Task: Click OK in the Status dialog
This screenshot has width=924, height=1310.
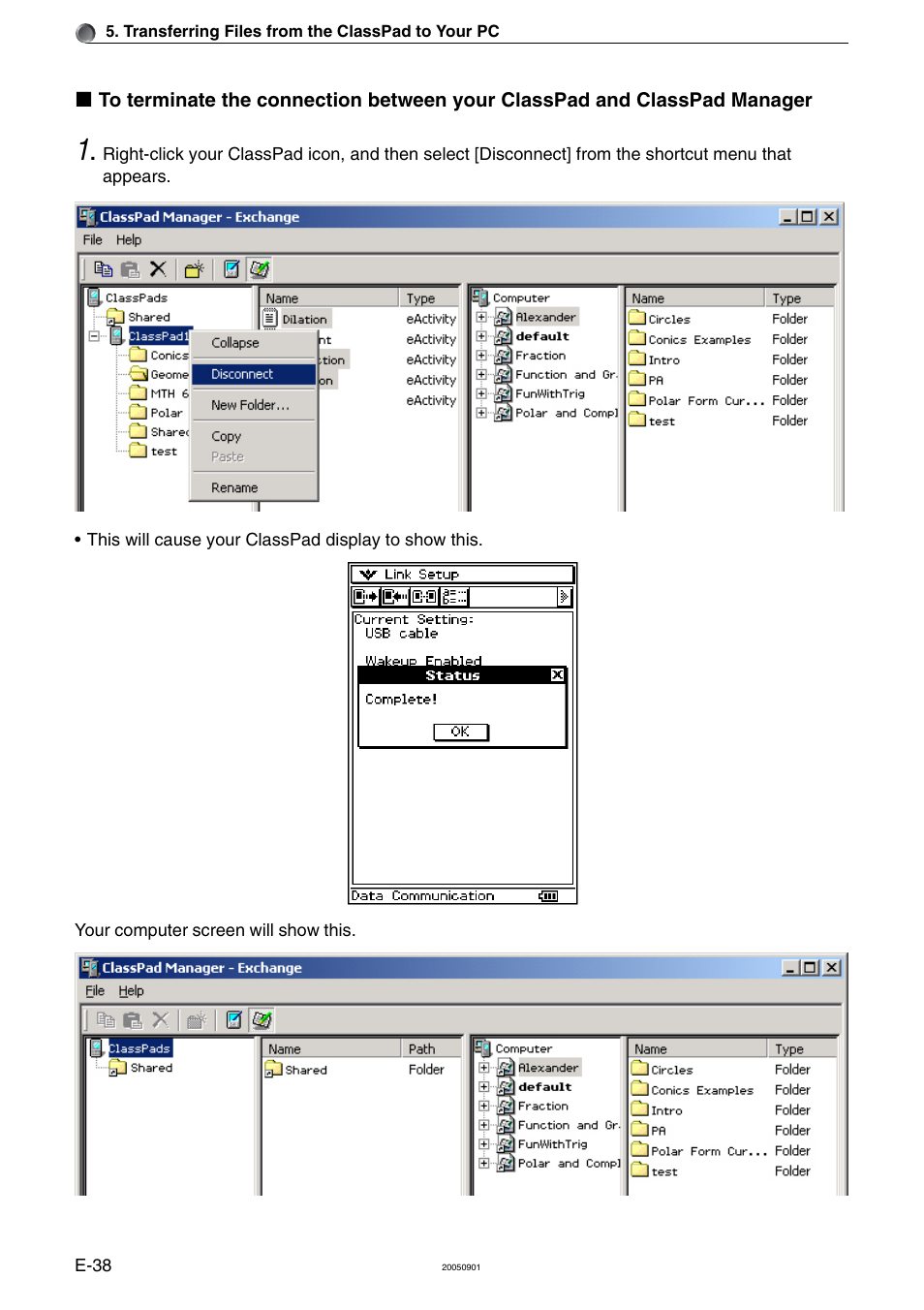Action: pos(461,732)
